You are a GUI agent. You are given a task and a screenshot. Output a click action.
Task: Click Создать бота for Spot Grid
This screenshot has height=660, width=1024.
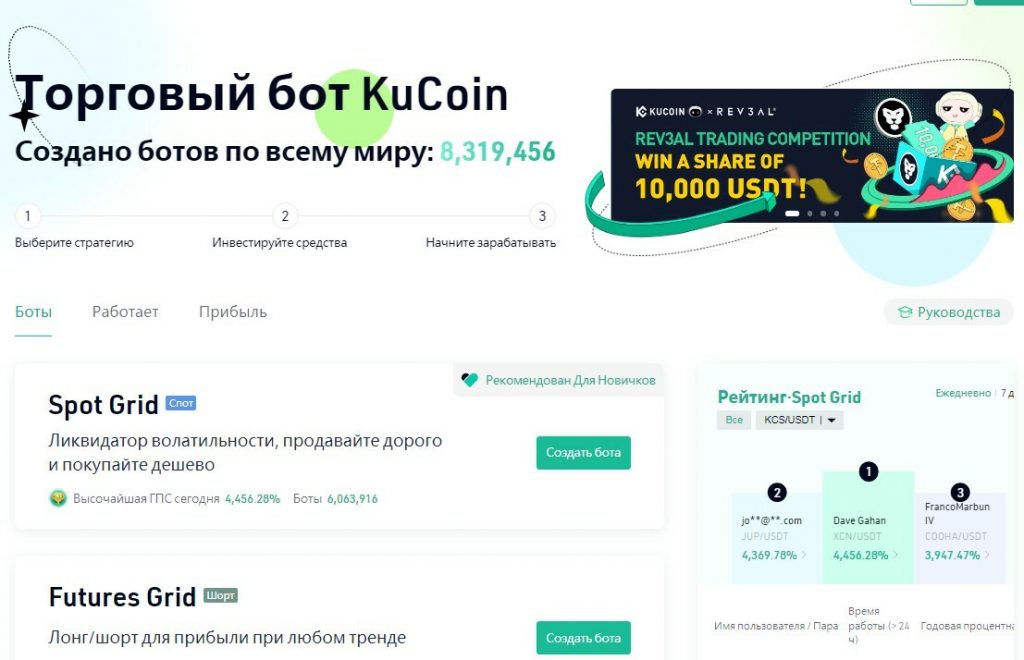[x=583, y=452]
